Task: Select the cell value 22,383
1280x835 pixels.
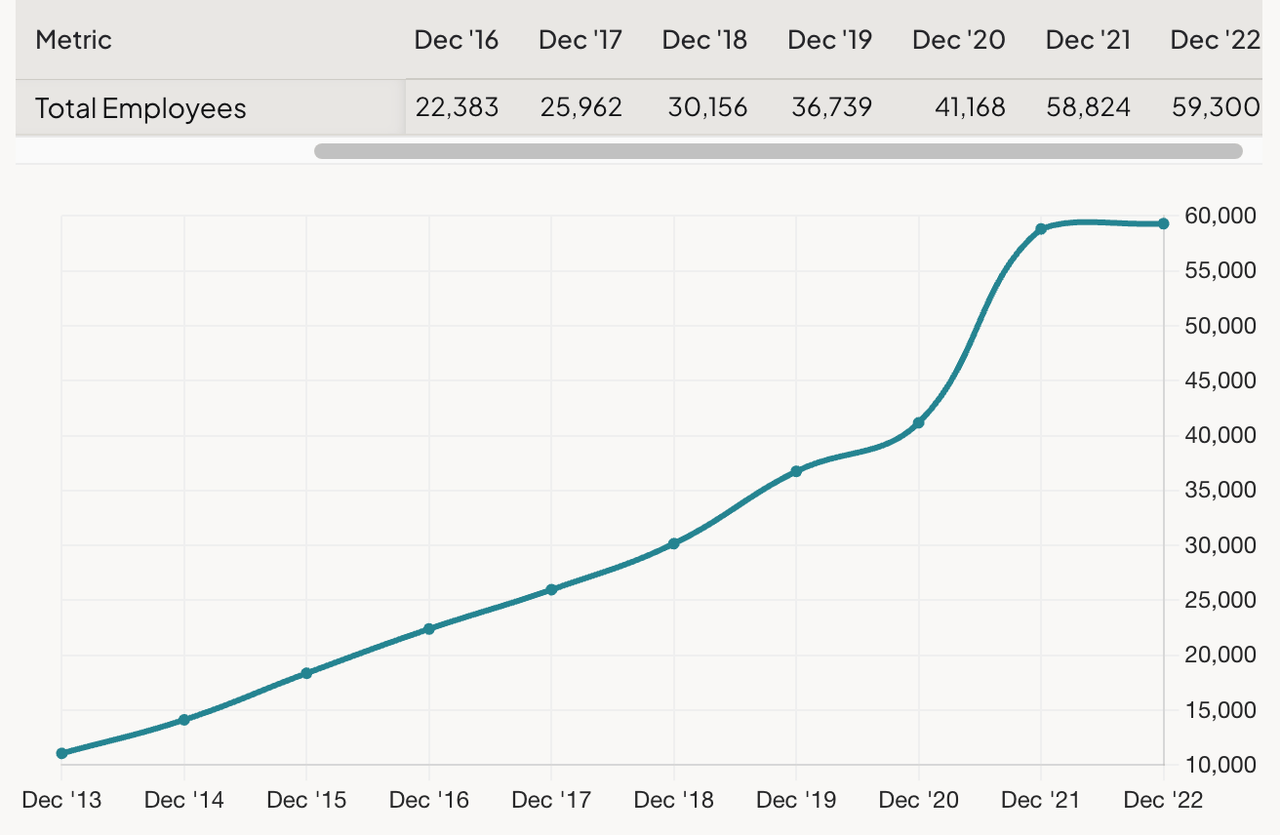Action: (x=457, y=107)
